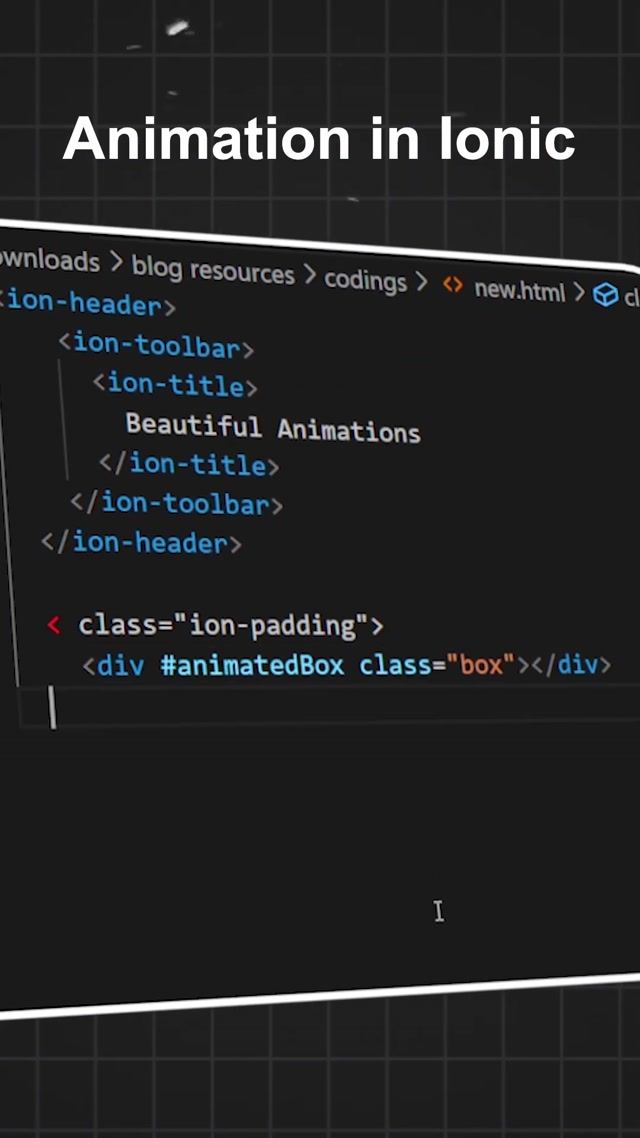
Task: Click the closing ion-toolbar tag
Action: 176,503
